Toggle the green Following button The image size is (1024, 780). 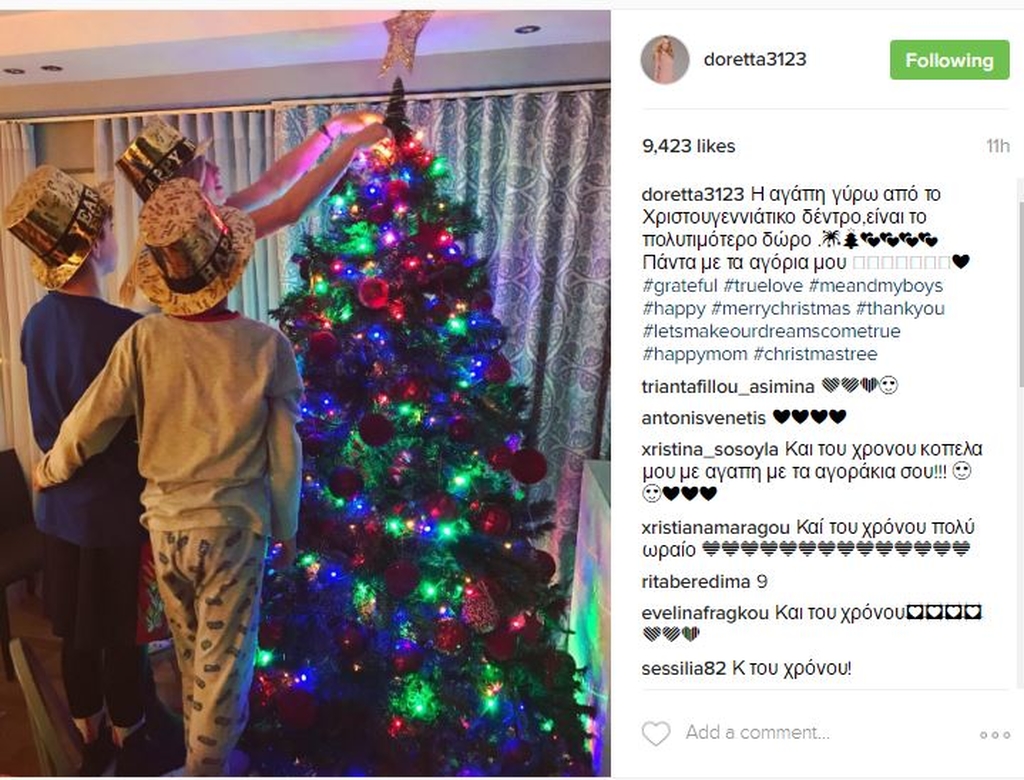coord(949,60)
